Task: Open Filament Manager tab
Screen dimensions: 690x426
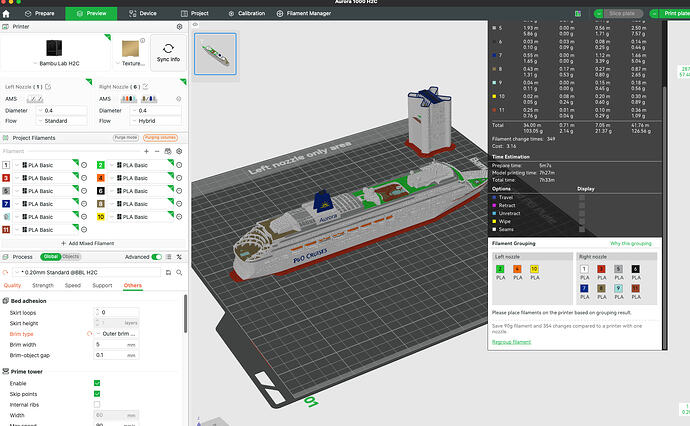Action: [304, 14]
